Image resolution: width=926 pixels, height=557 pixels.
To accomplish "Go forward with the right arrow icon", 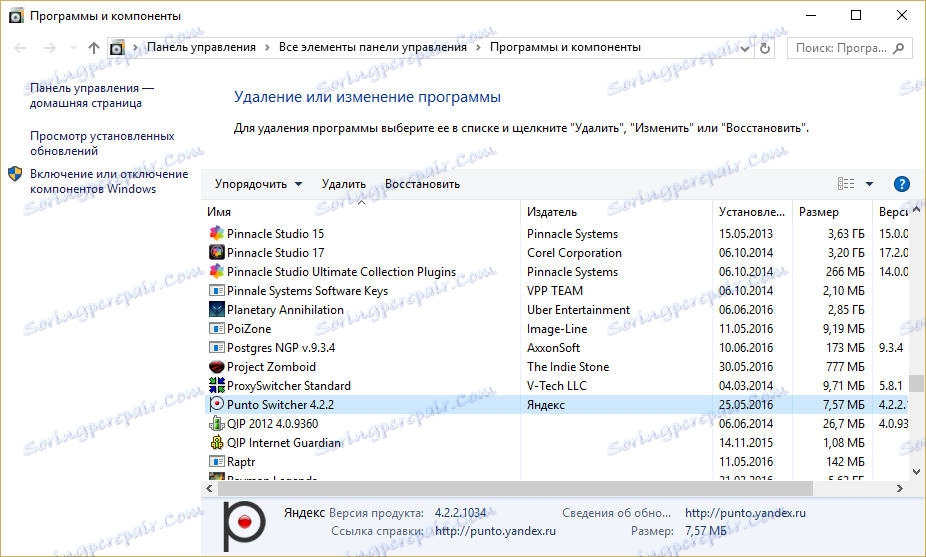I will coord(50,48).
